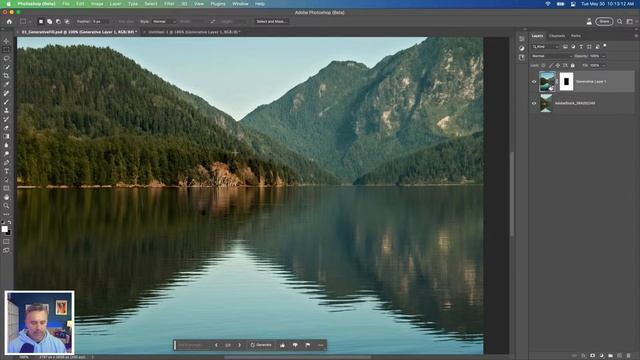Open the Adjustments panel icon
640x360 pixels.
522,48
